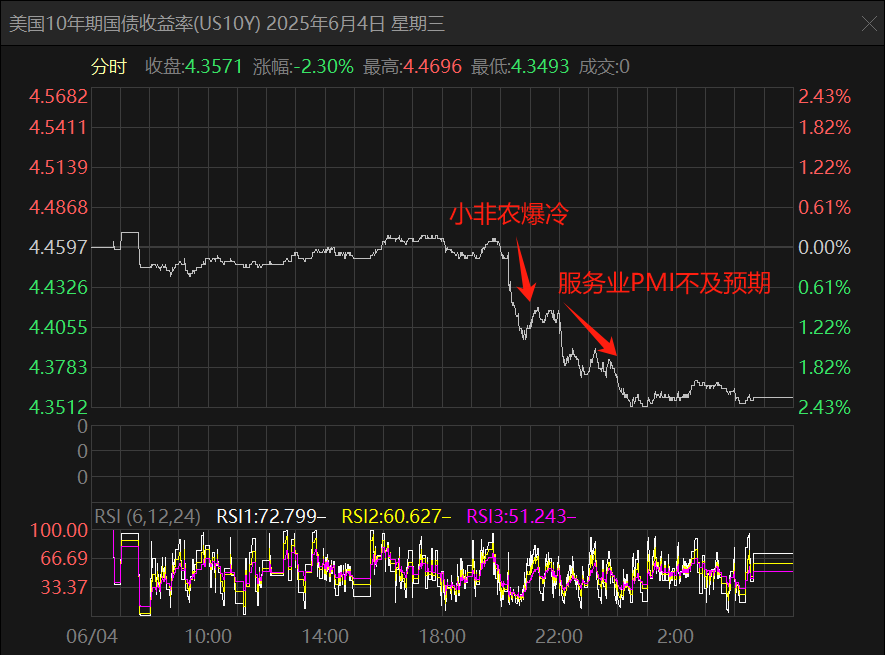Viewport: 885px width, 655px height.
Task: Click the 成交:0 volume readout
Action: [604, 67]
